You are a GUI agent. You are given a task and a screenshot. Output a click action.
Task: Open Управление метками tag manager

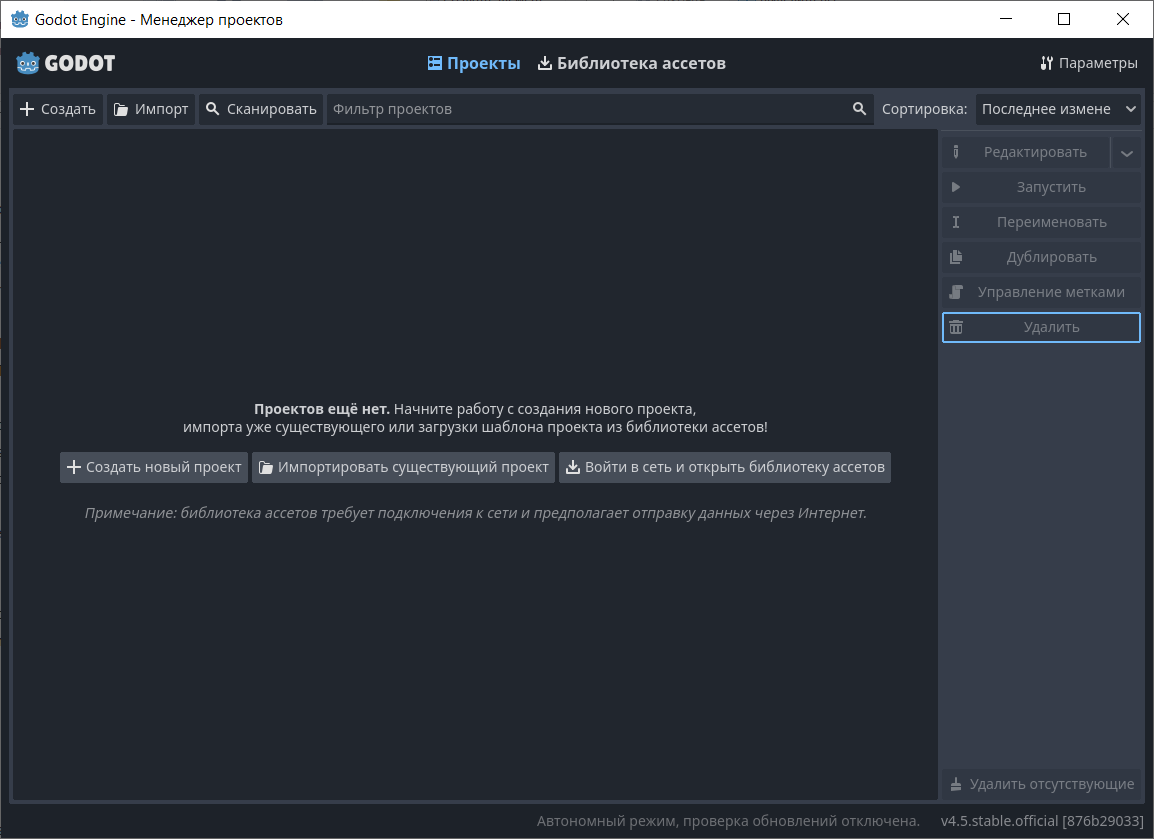[x=1041, y=292]
